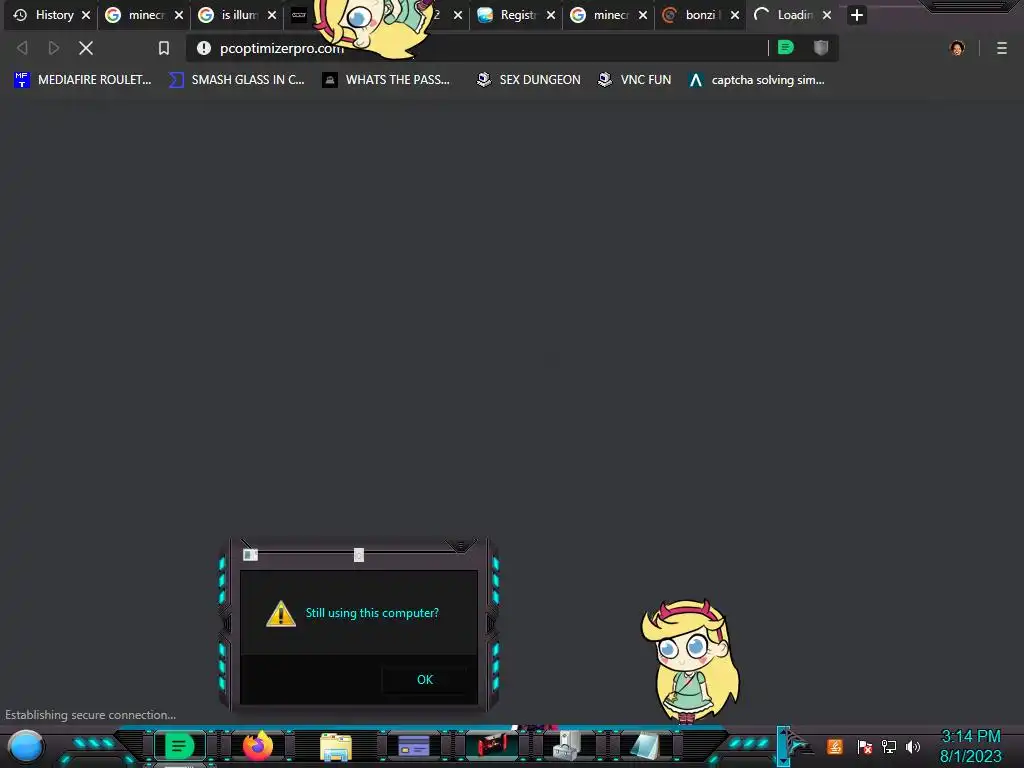1024x768 pixels.
Task: Click the 'Still using this computer?' message text
Action: (x=372, y=613)
